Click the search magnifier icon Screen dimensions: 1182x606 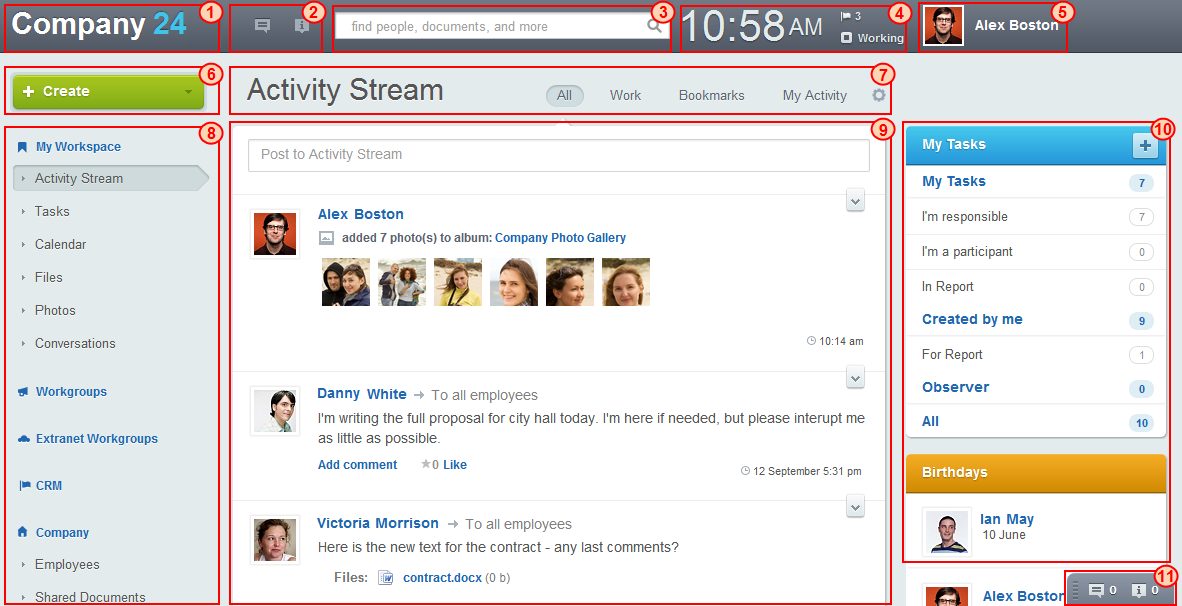tap(654, 27)
